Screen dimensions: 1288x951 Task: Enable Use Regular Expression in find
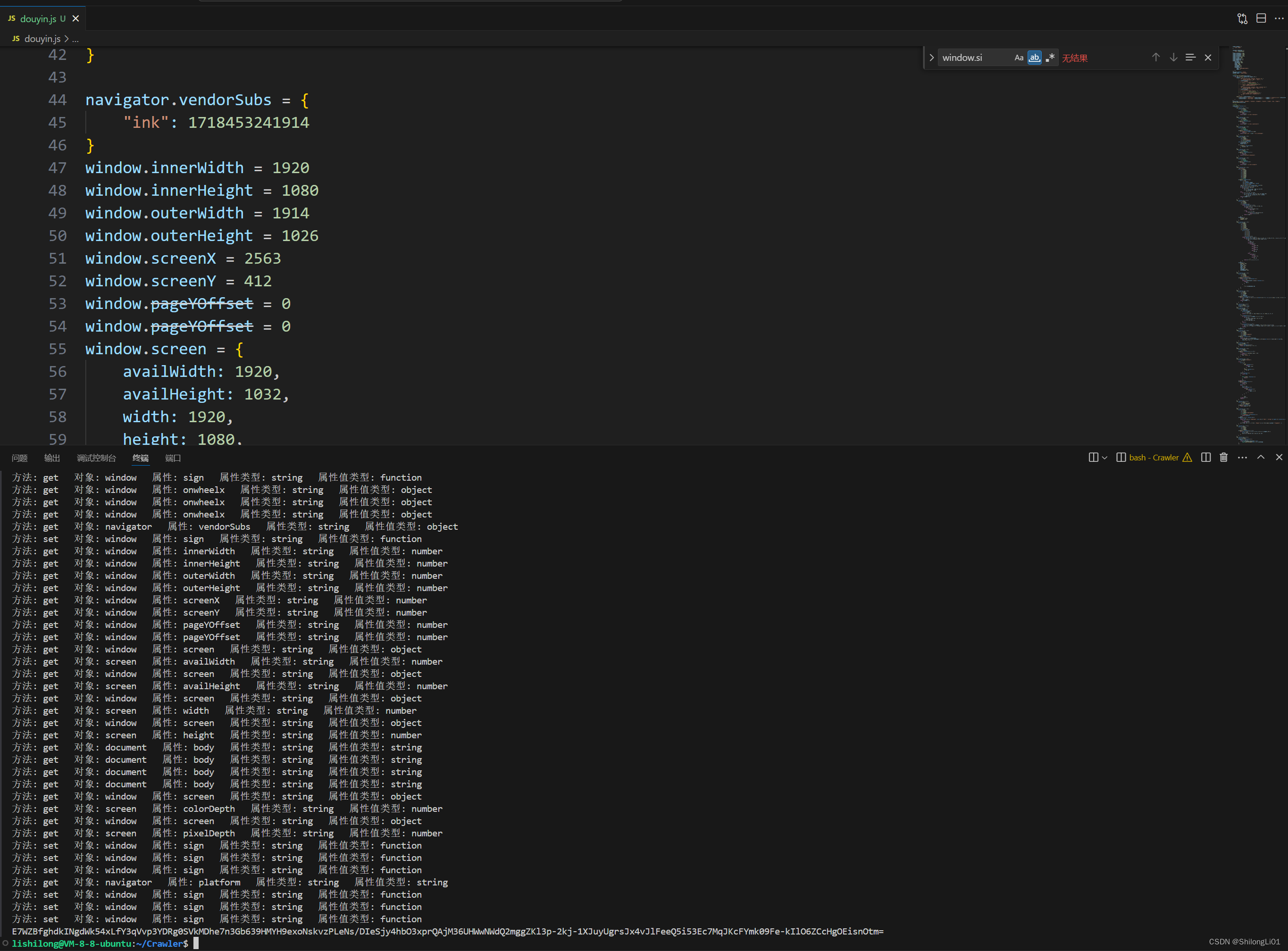click(1050, 58)
